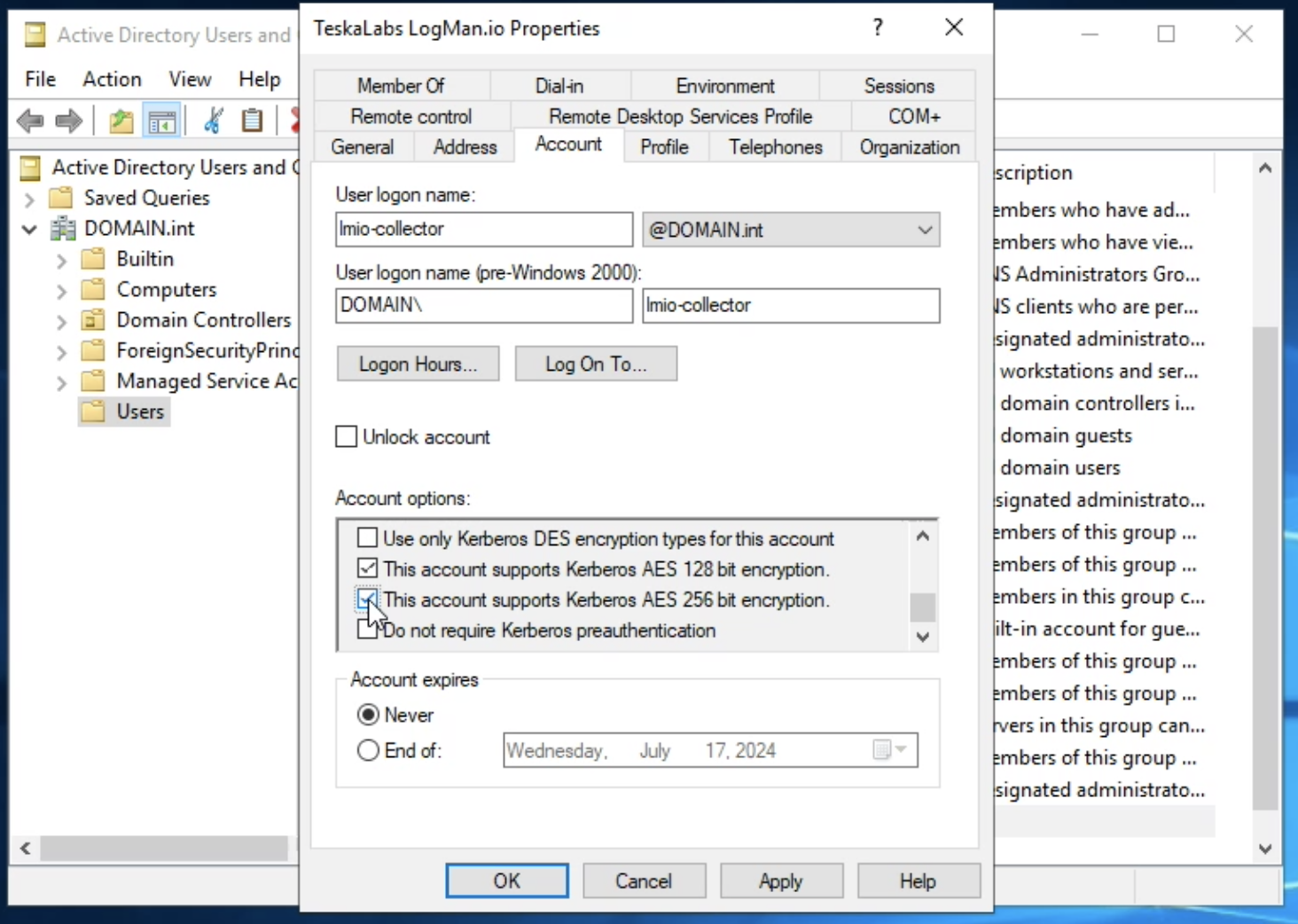This screenshot has height=924, width=1298.
Task: Click the Active Directory title bar icon
Action: (35, 35)
